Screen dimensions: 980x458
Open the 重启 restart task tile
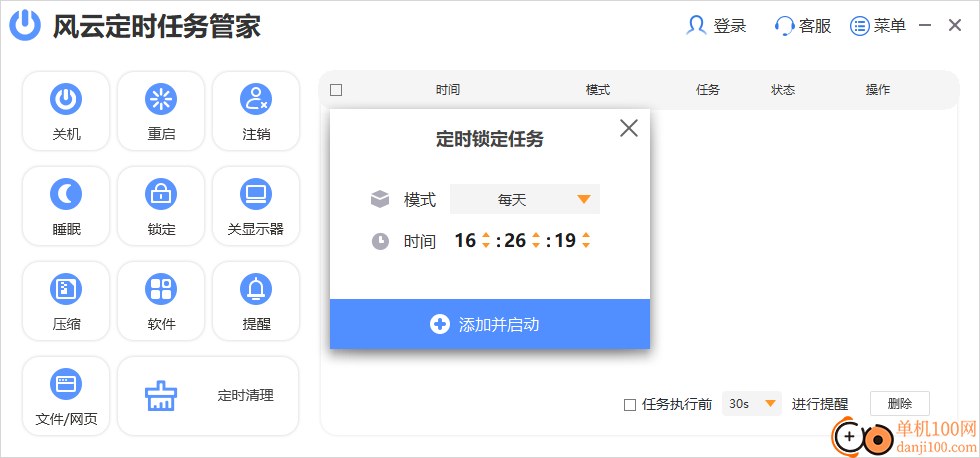pos(161,111)
